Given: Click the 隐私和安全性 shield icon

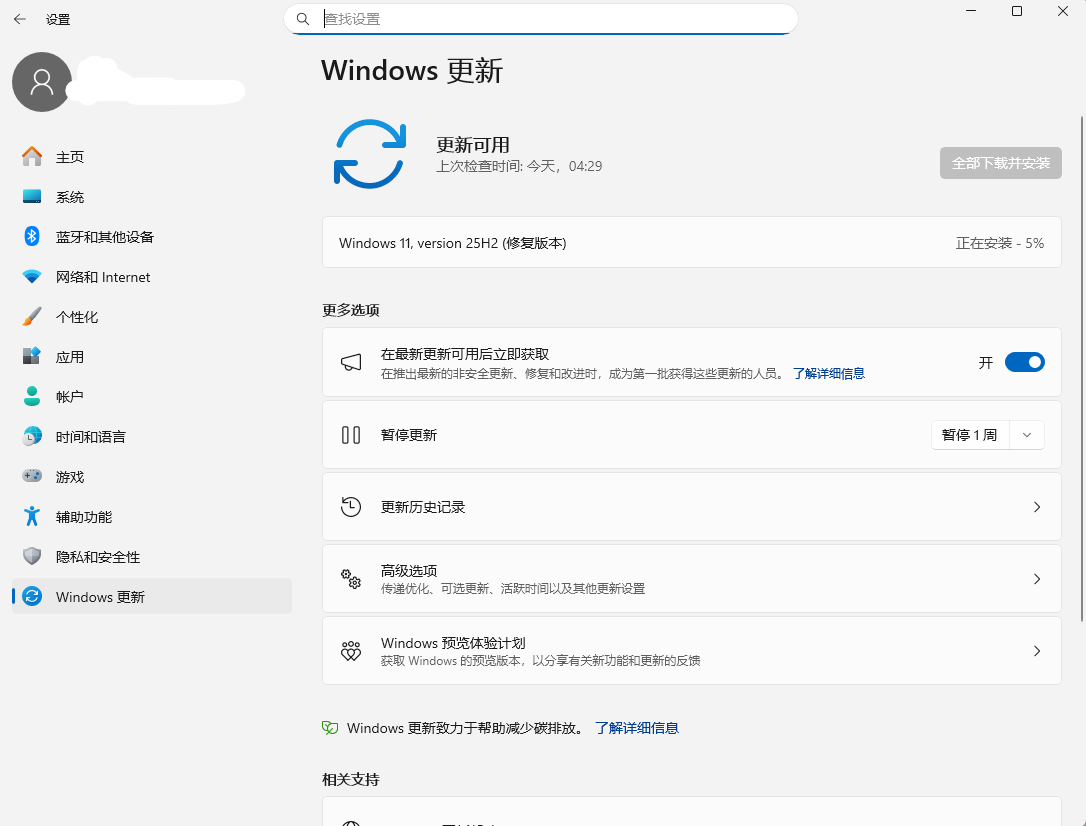Looking at the screenshot, I should [x=32, y=556].
